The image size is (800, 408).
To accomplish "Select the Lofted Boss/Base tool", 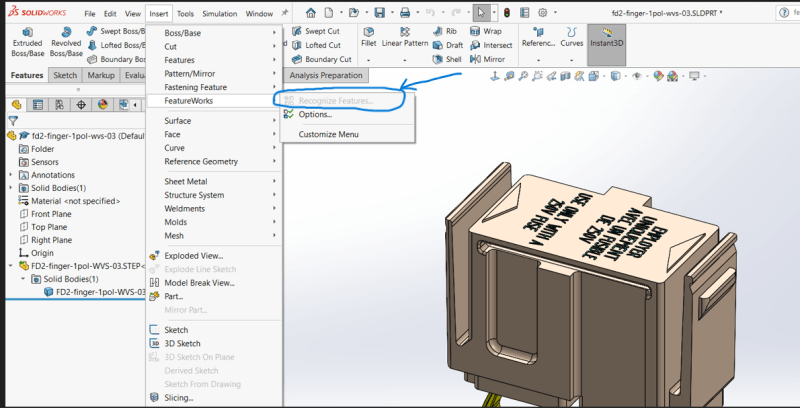I will [x=116, y=45].
